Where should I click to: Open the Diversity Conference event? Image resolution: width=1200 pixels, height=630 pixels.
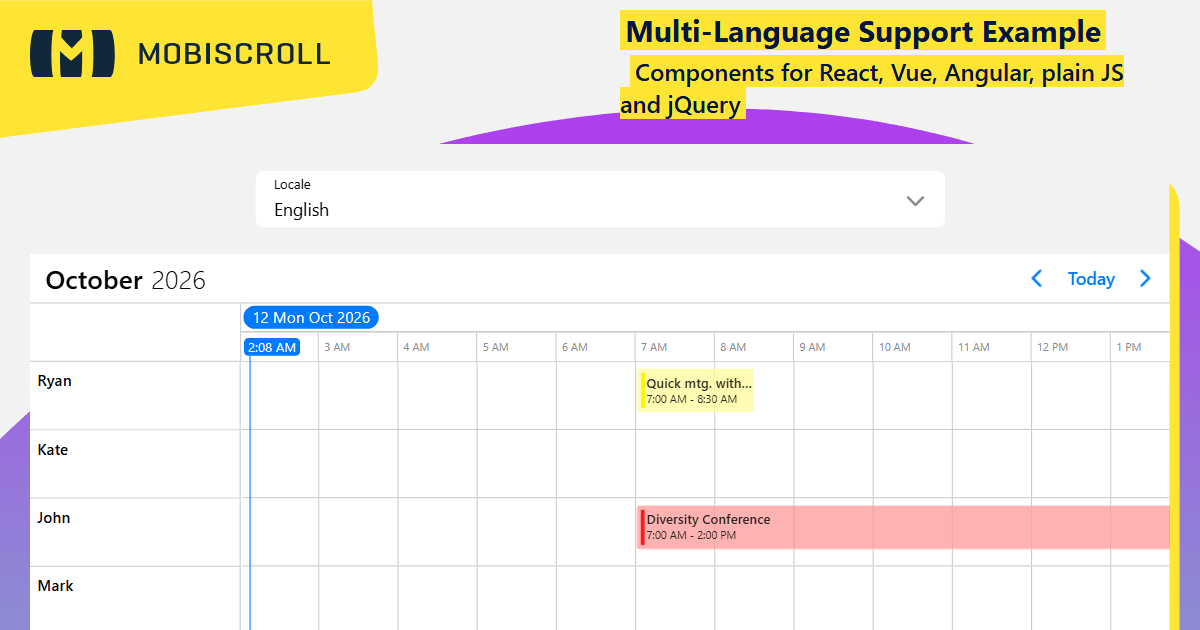click(904, 527)
